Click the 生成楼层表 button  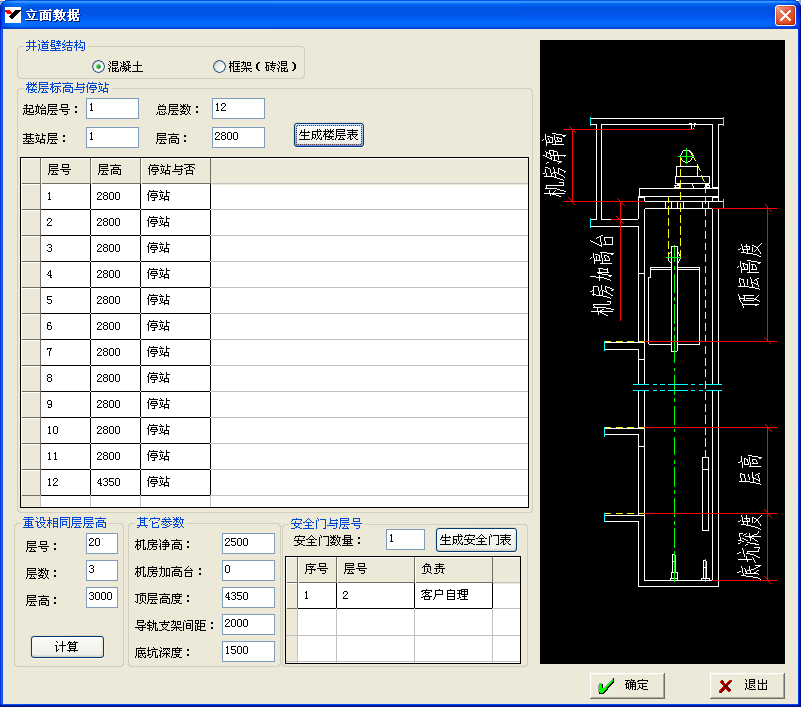coord(329,135)
